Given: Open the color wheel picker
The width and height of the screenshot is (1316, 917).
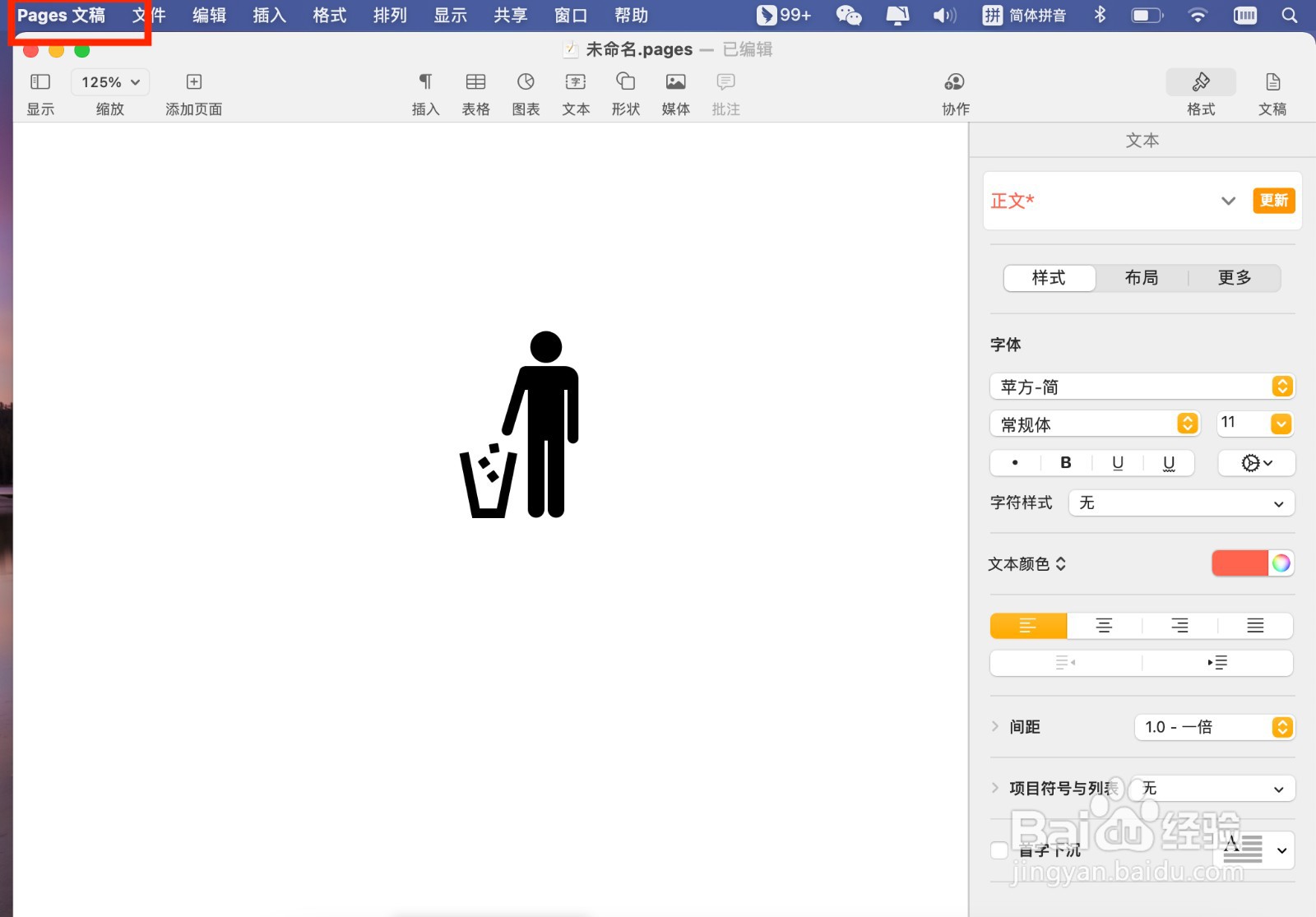Looking at the screenshot, I should pyautogui.click(x=1281, y=563).
